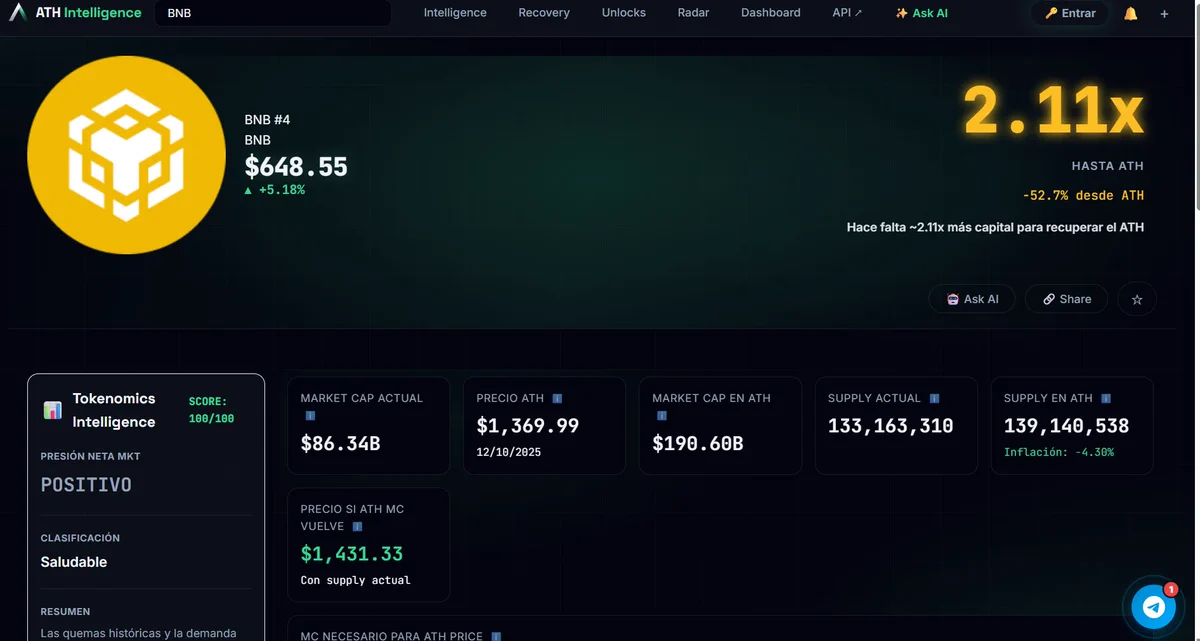
Task: Click info icon beside Precio si ATH MC Vuelve
Action: pos(357,526)
